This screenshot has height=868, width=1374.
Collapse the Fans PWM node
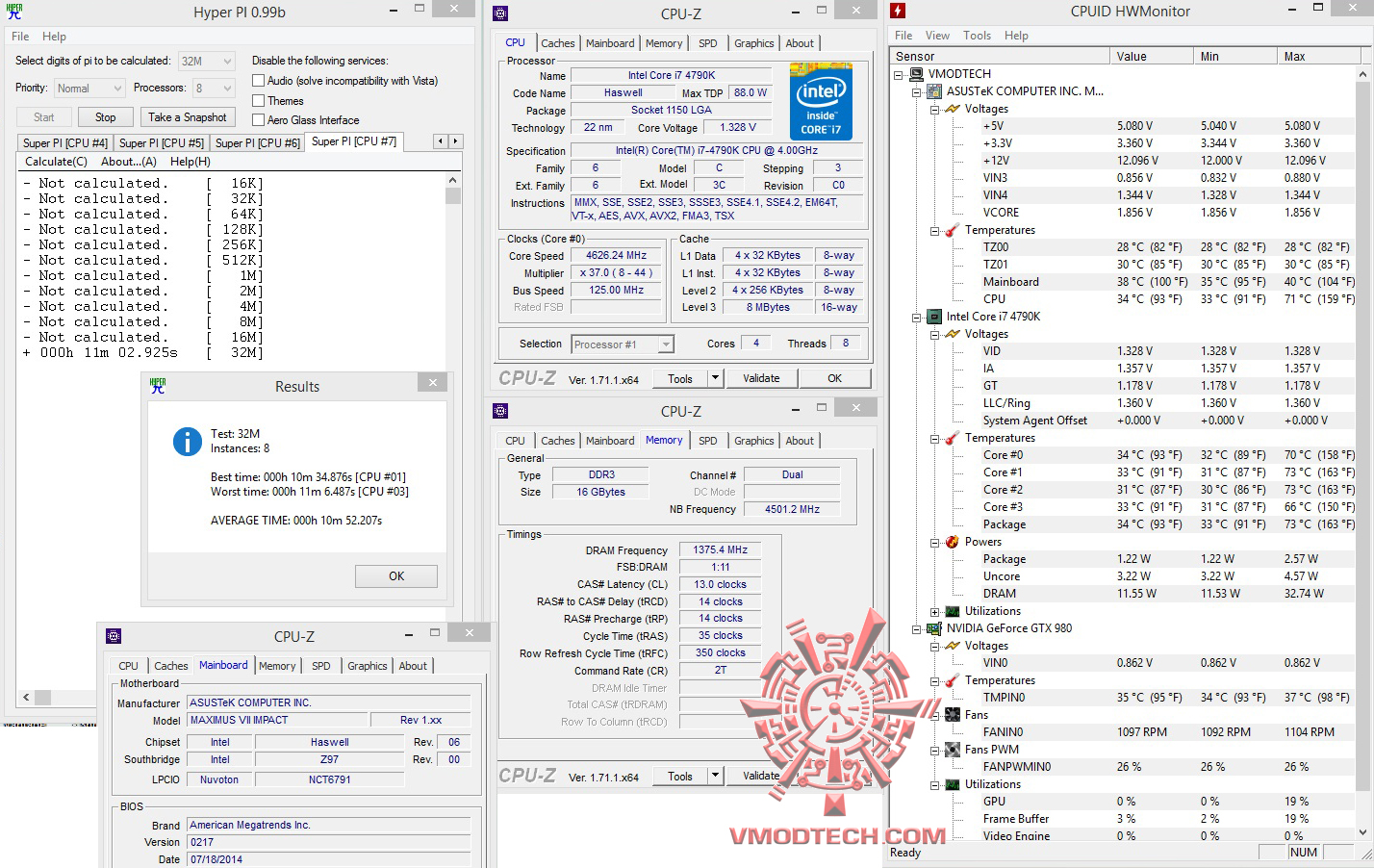(x=934, y=750)
